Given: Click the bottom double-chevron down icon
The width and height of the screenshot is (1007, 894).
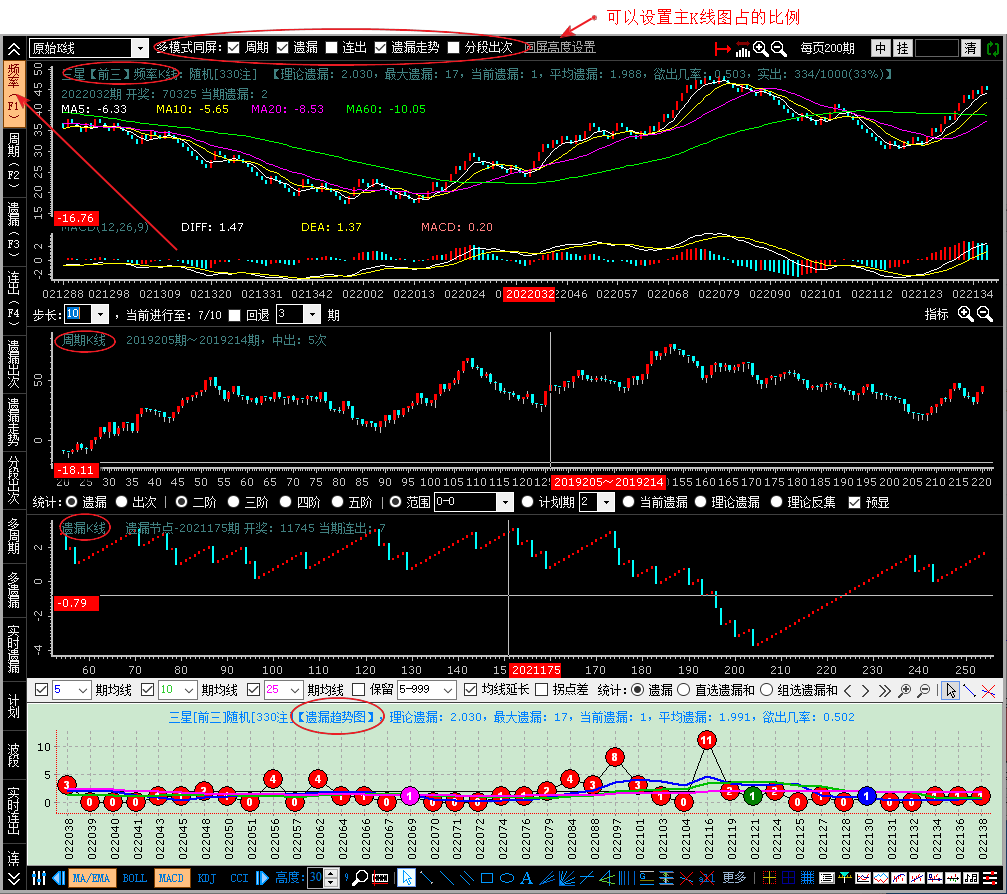Looking at the screenshot, I should (x=13, y=878).
